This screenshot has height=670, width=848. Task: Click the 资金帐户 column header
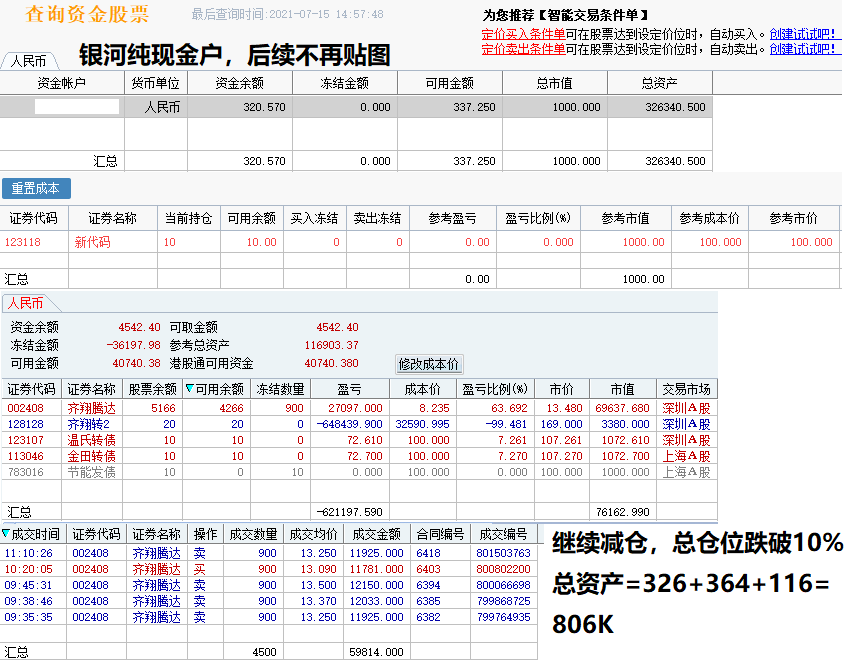[x=62, y=83]
